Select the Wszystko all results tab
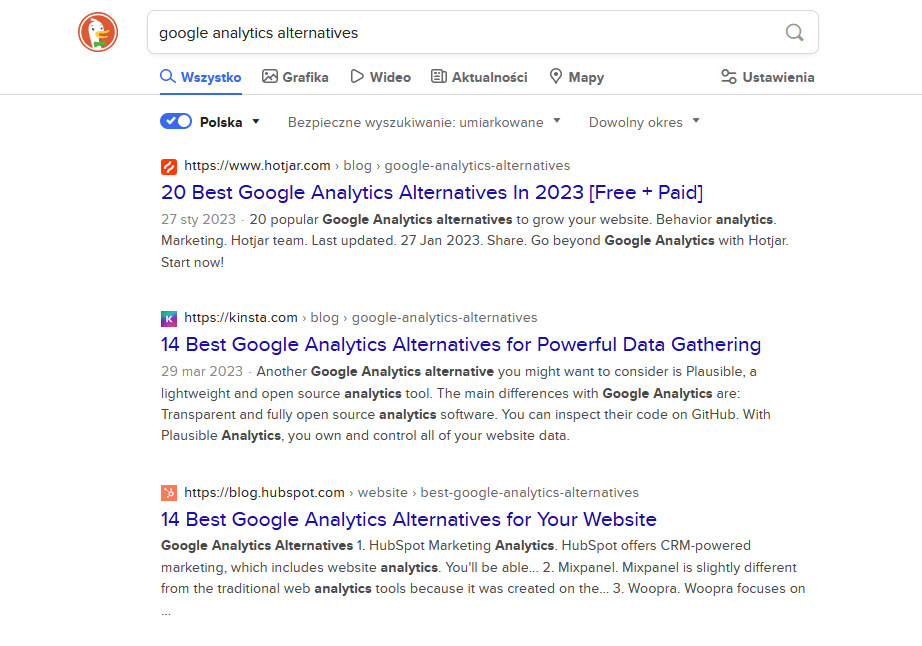This screenshot has width=922, height=646. click(201, 77)
